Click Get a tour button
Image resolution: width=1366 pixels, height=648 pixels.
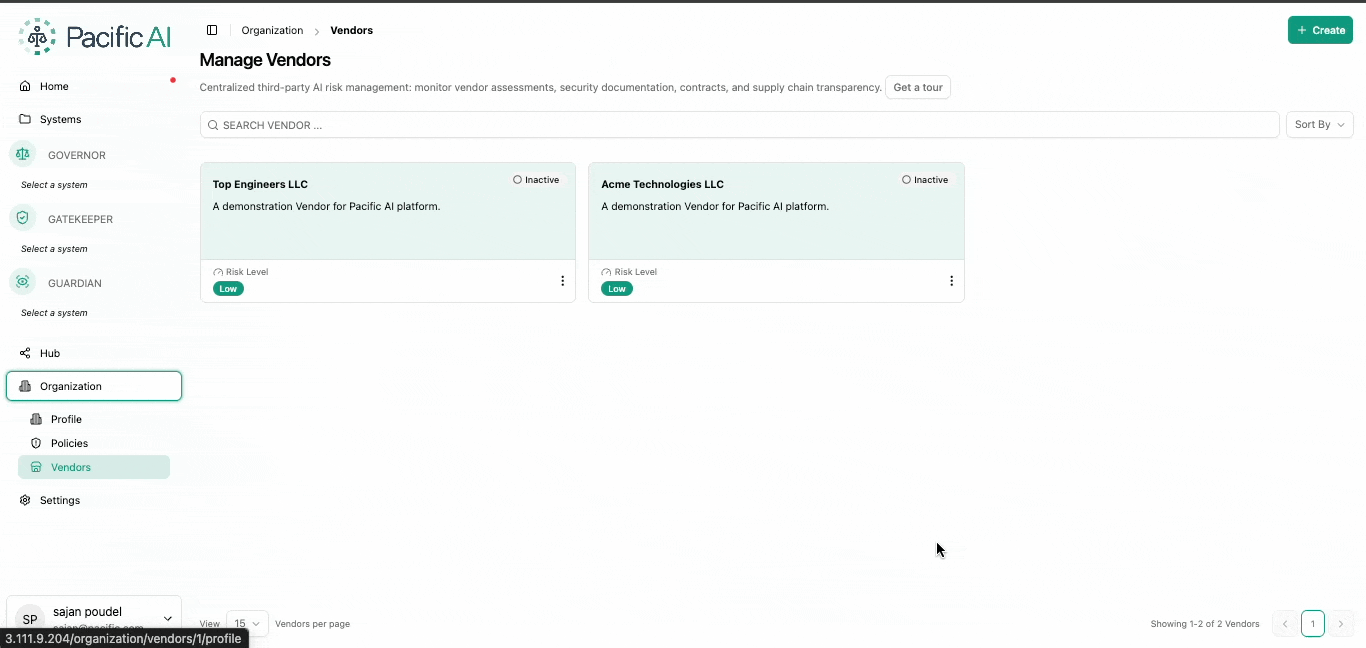[918, 87]
